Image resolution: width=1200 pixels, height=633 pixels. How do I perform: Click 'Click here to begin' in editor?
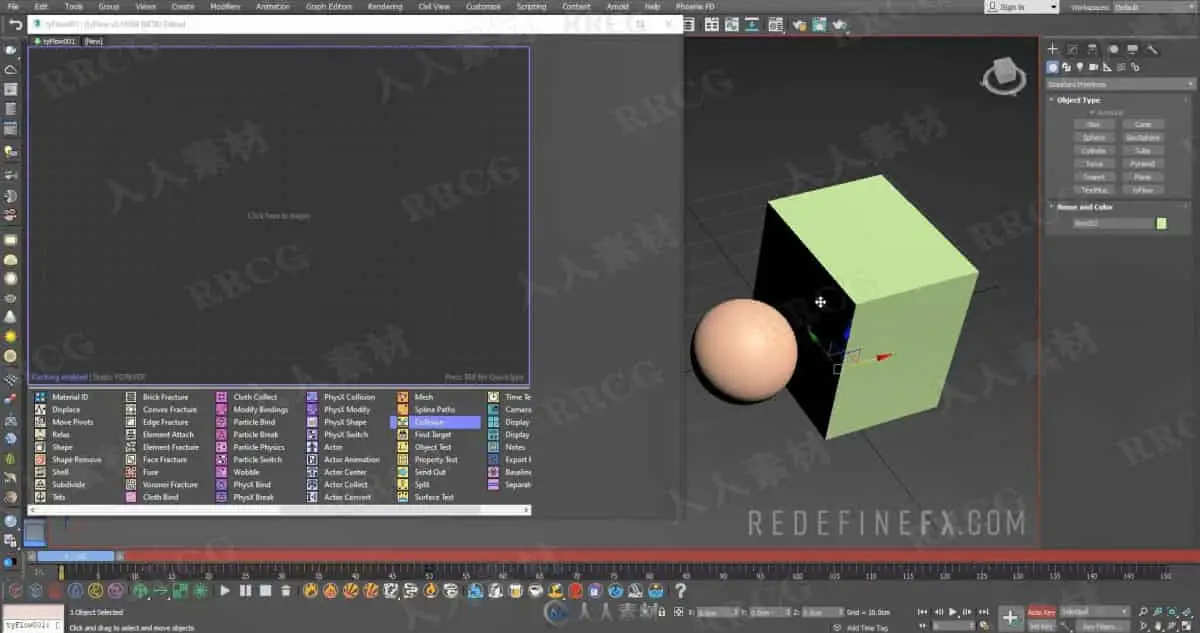pos(279,215)
